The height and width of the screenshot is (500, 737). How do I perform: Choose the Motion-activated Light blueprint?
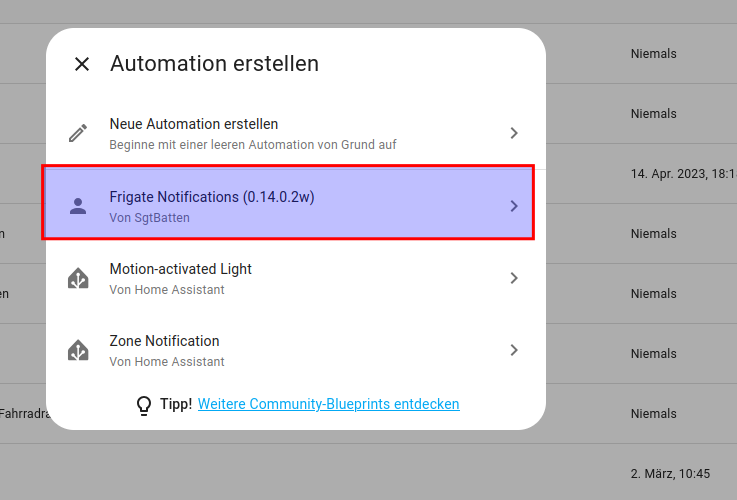(181, 269)
